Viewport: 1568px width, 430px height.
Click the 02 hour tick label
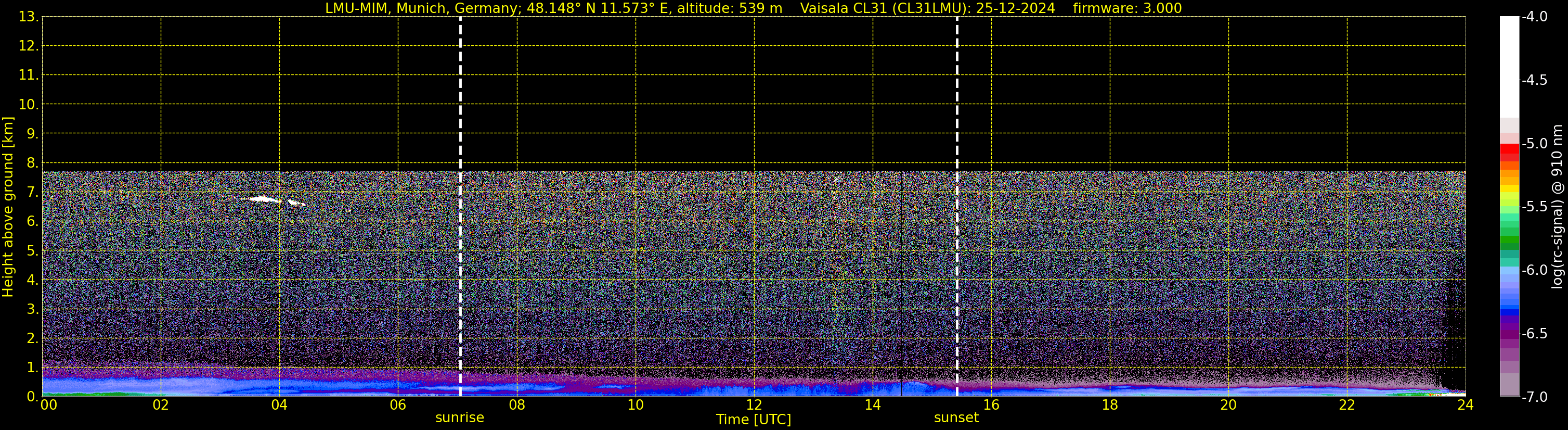(x=161, y=405)
